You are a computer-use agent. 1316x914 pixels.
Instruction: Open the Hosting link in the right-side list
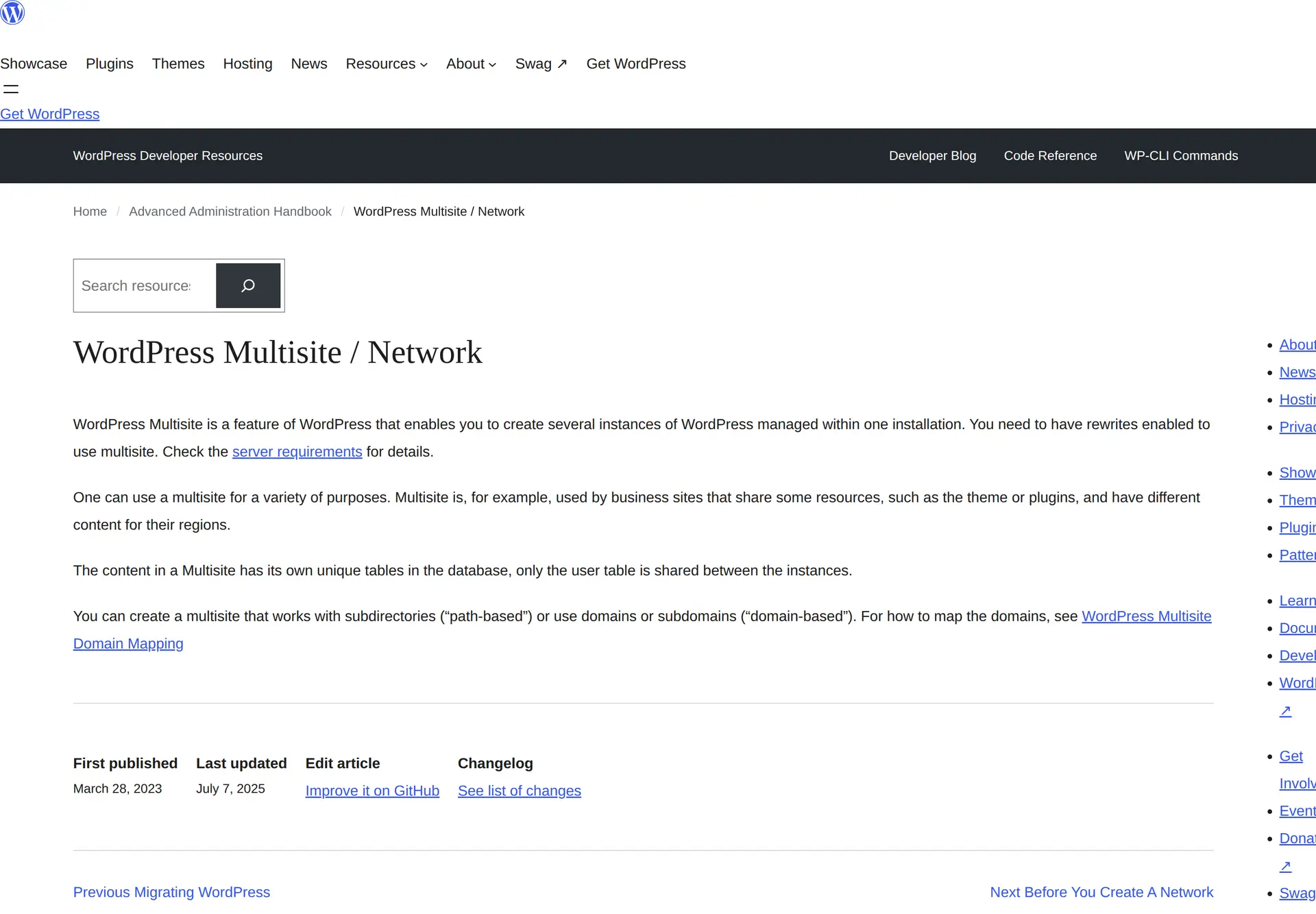tap(1297, 400)
